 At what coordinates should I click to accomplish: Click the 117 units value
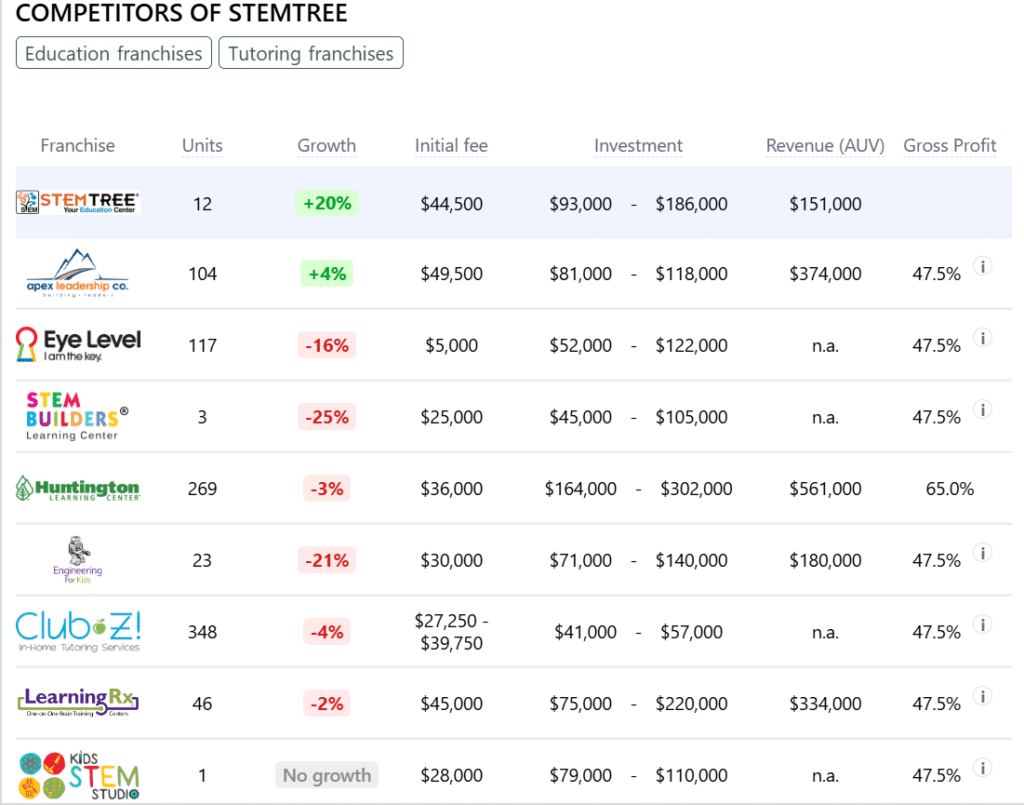[x=202, y=345]
